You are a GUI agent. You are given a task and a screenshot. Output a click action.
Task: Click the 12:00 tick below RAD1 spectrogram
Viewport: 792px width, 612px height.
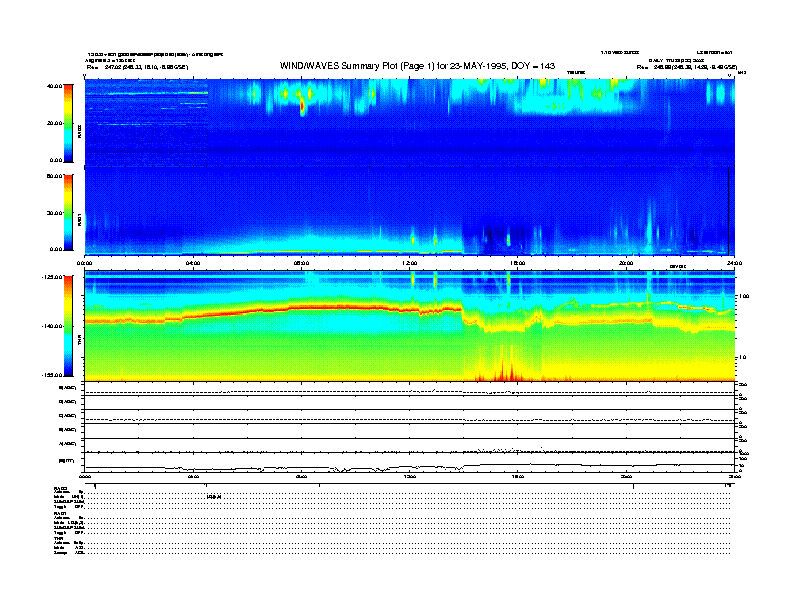tap(410, 263)
